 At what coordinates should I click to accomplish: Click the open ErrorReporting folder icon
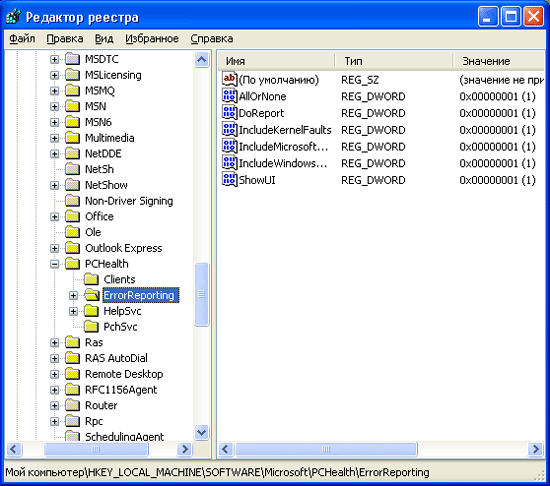point(92,295)
